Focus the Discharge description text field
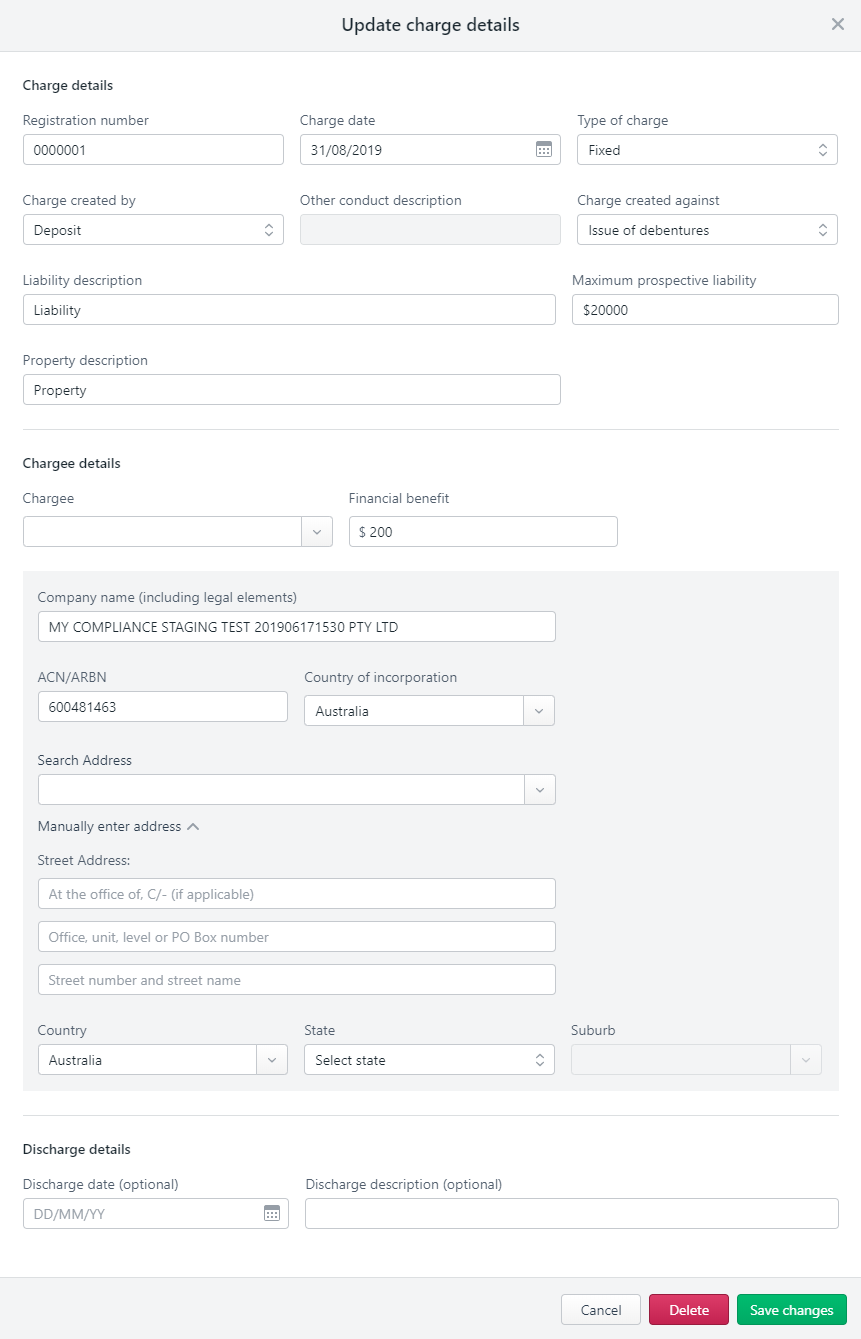This screenshot has width=861, height=1339. point(571,1213)
